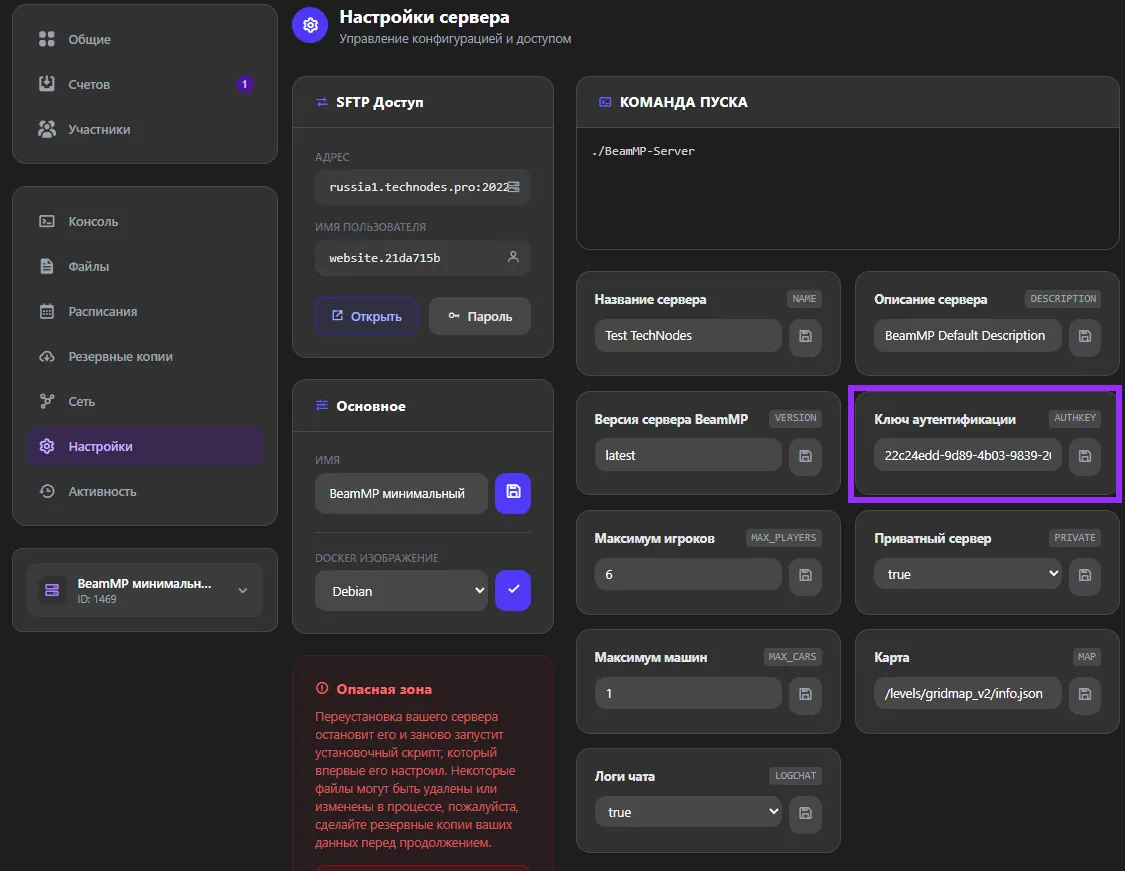
Task: Click the Пароль button
Action: (x=480, y=316)
